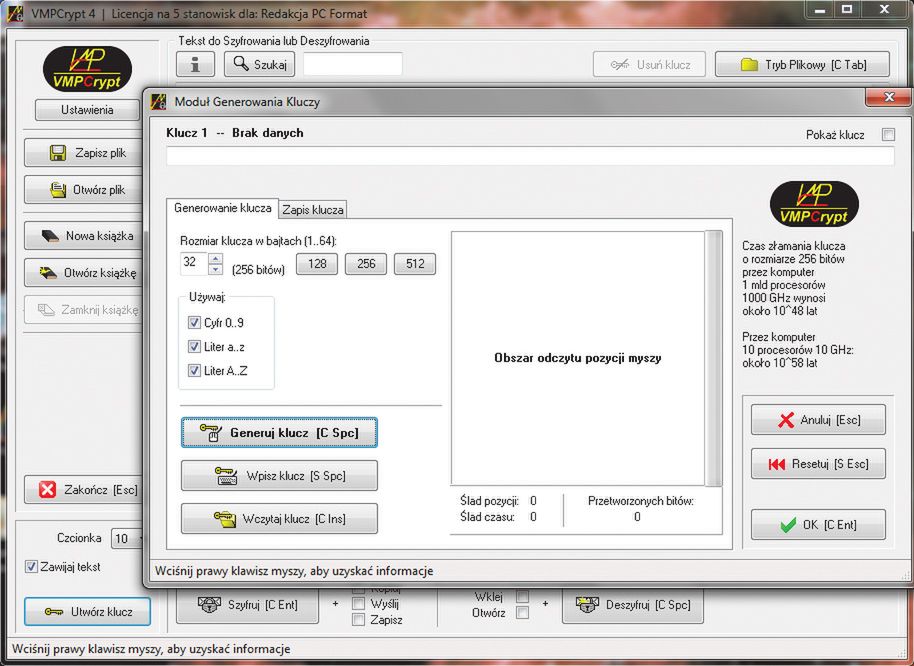Screen dimensions: 914x666
Task: Click '(256 bitów)' text
Action: pyautogui.click(x=258, y=270)
